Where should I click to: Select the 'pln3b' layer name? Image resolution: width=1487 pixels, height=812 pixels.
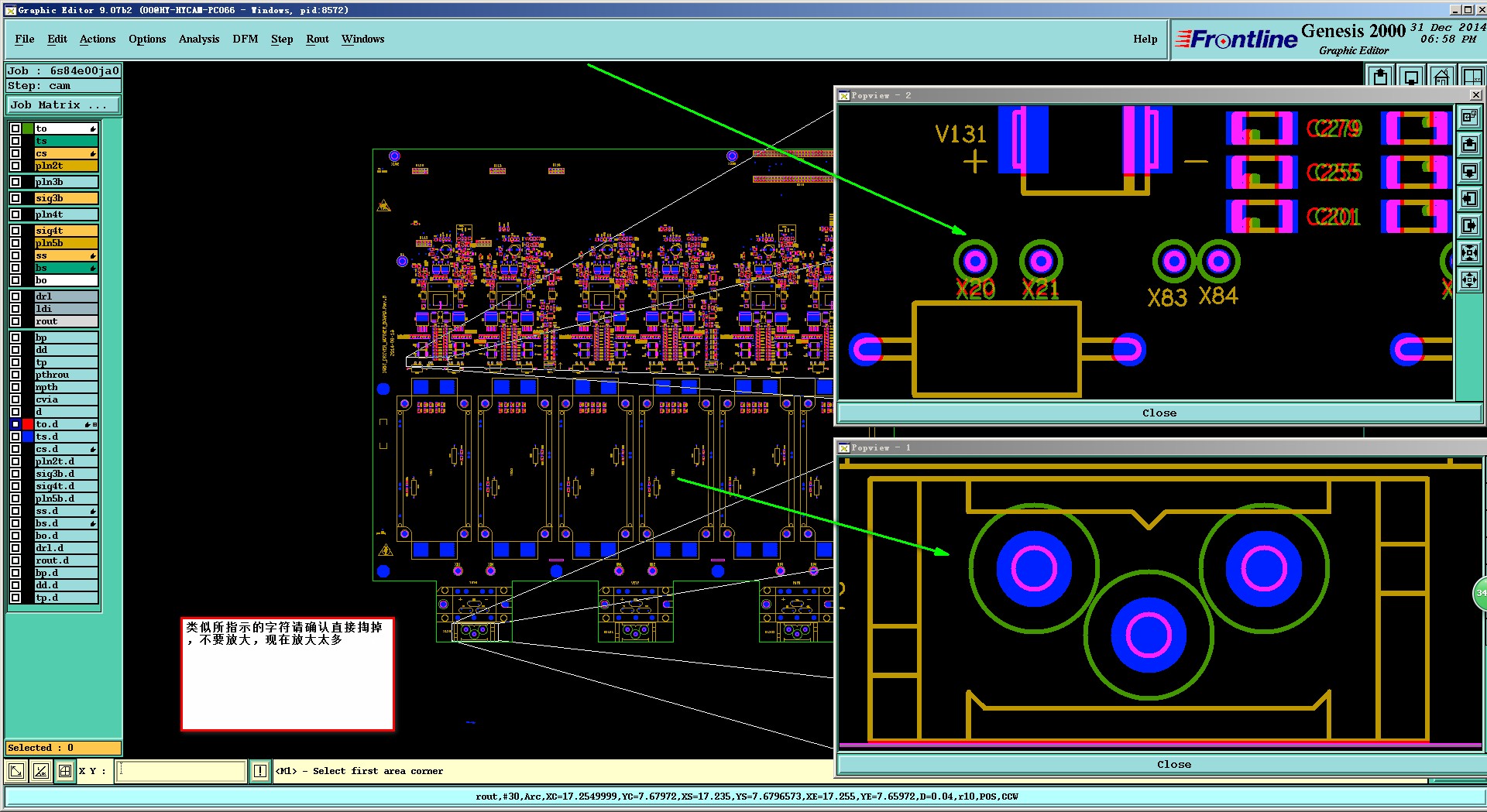[x=66, y=182]
